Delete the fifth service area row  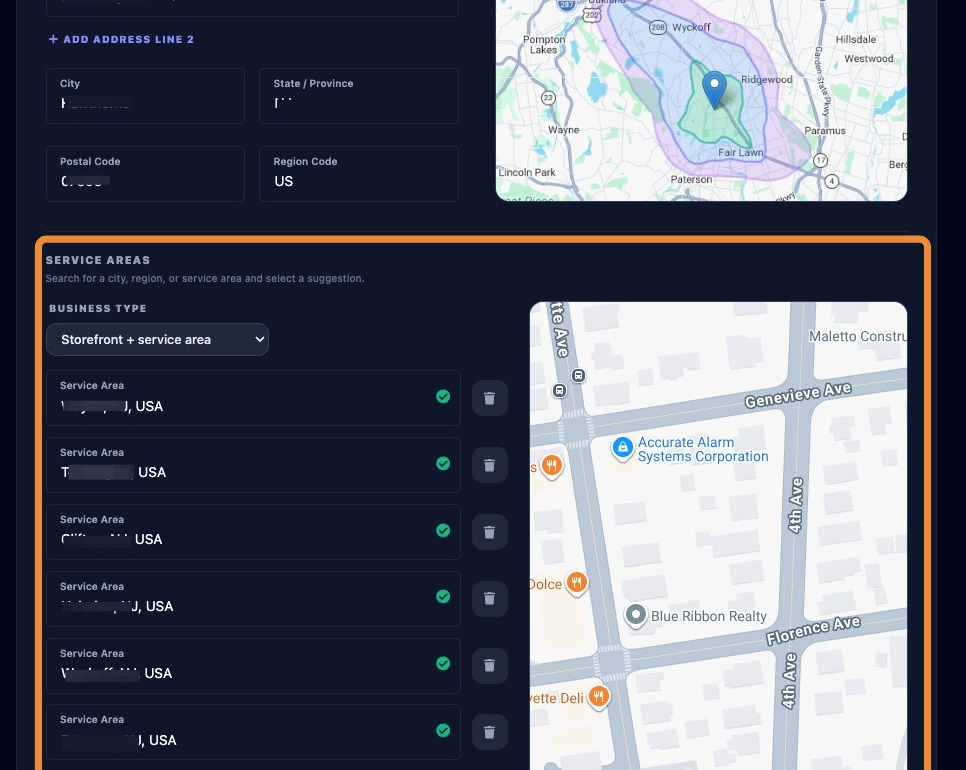(x=490, y=665)
